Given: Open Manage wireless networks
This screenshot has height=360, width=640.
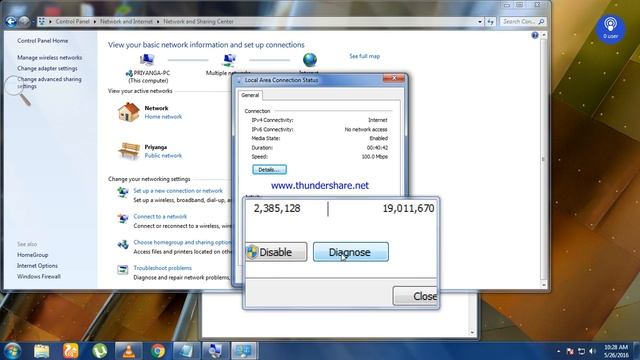Looking at the screenshot, I should [x=49, y=58].
